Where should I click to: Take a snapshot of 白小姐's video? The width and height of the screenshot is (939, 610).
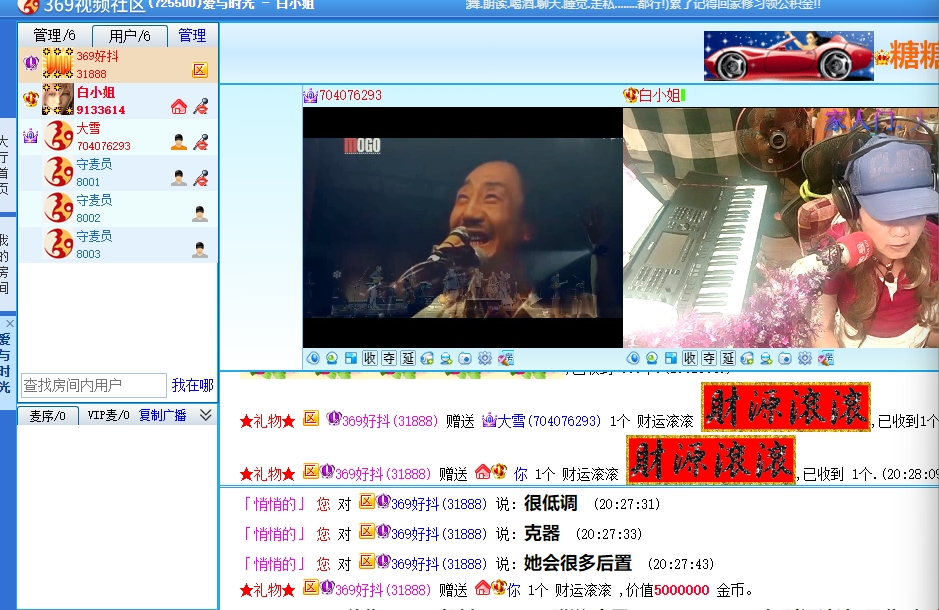[785, 359]
